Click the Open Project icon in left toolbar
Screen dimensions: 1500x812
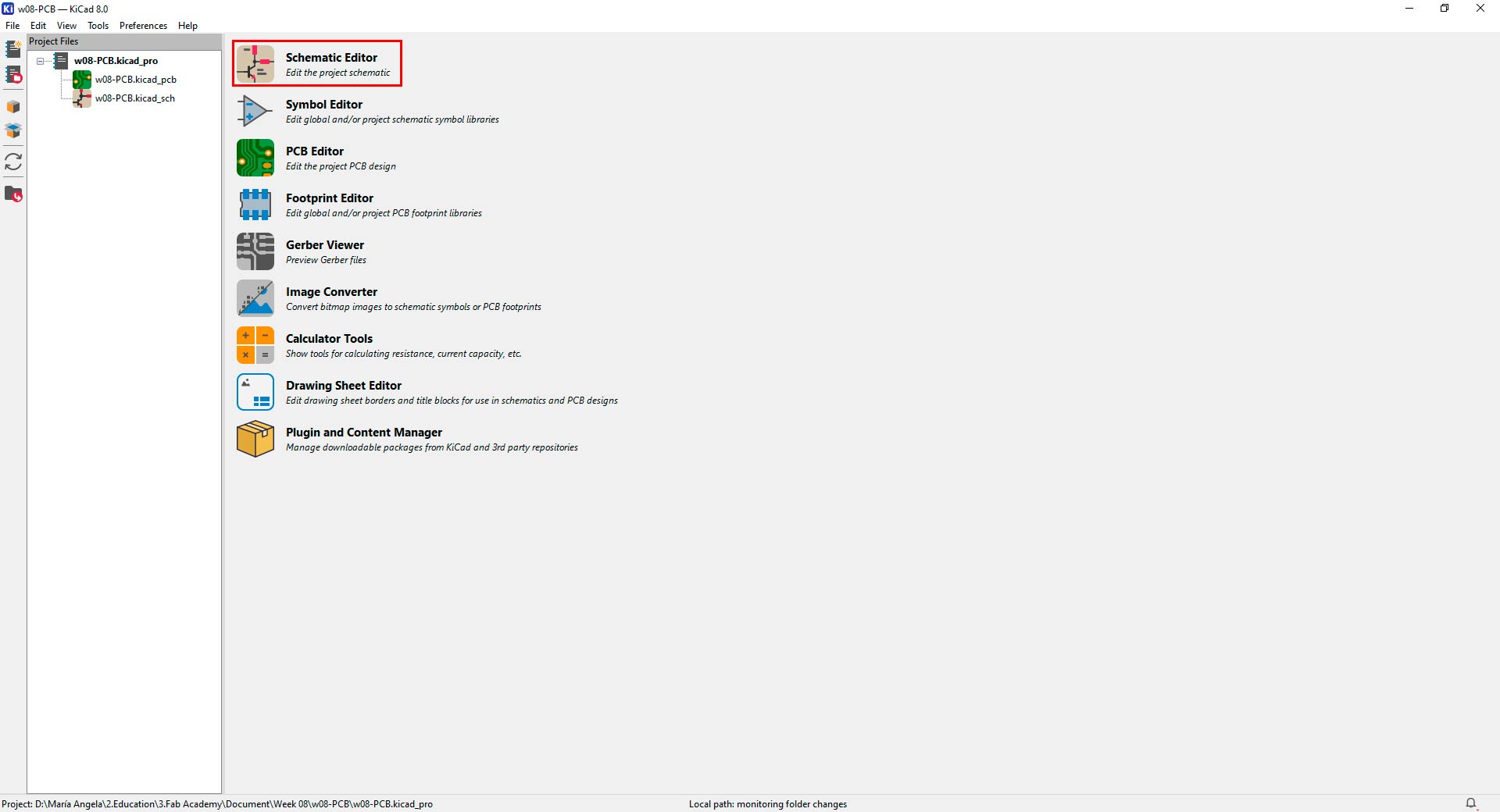[13, 75]
